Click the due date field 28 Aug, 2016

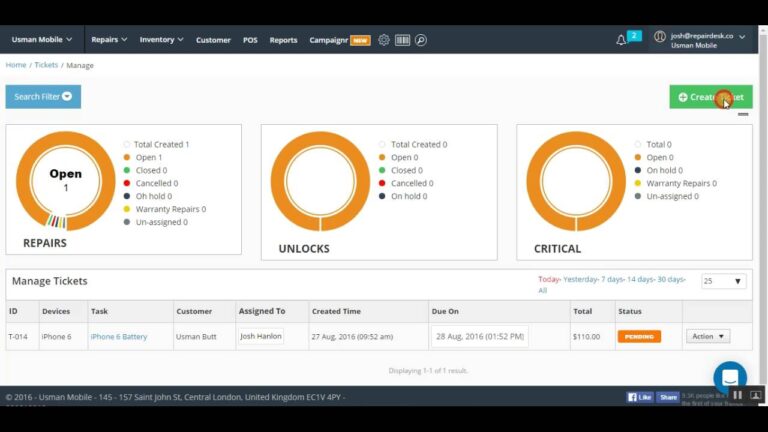(480, 336)
